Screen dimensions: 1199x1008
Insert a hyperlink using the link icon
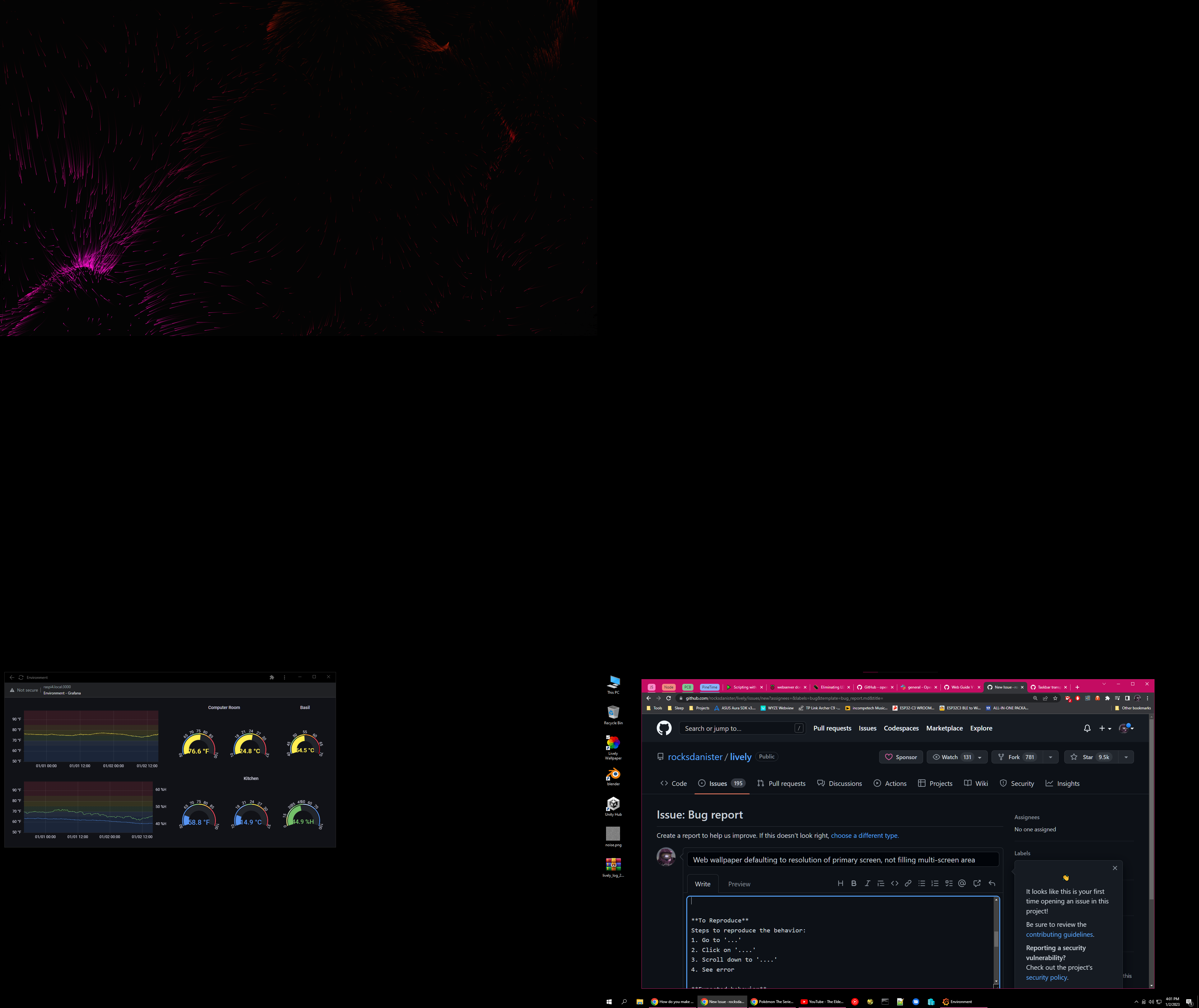[x=908, y=884]
